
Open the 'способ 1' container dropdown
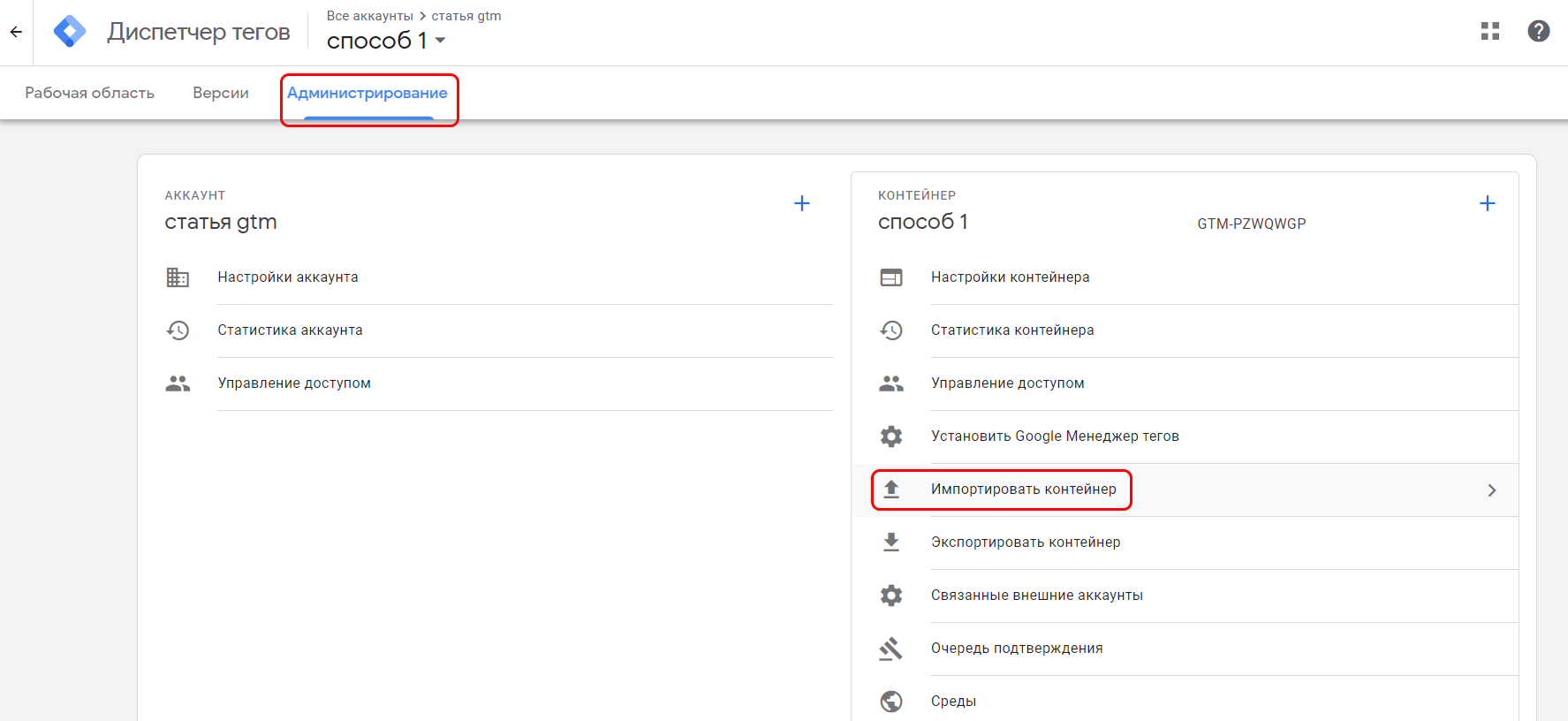[386, 41]
